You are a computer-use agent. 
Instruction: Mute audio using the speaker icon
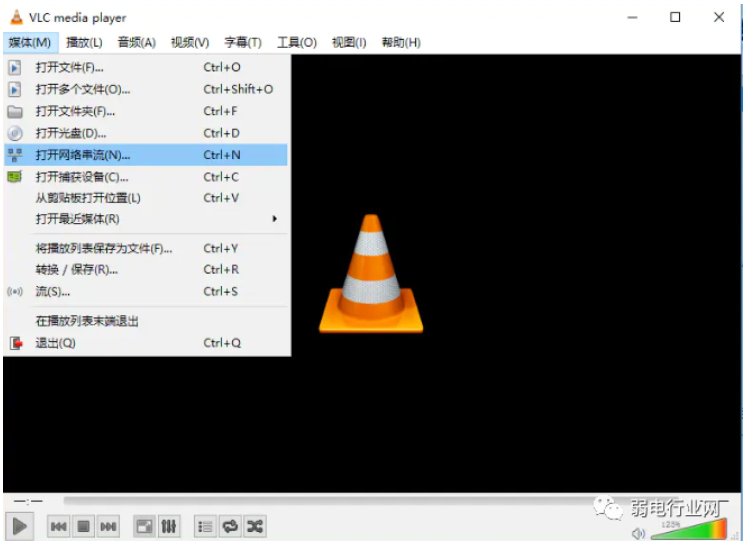tap(638, 533)
